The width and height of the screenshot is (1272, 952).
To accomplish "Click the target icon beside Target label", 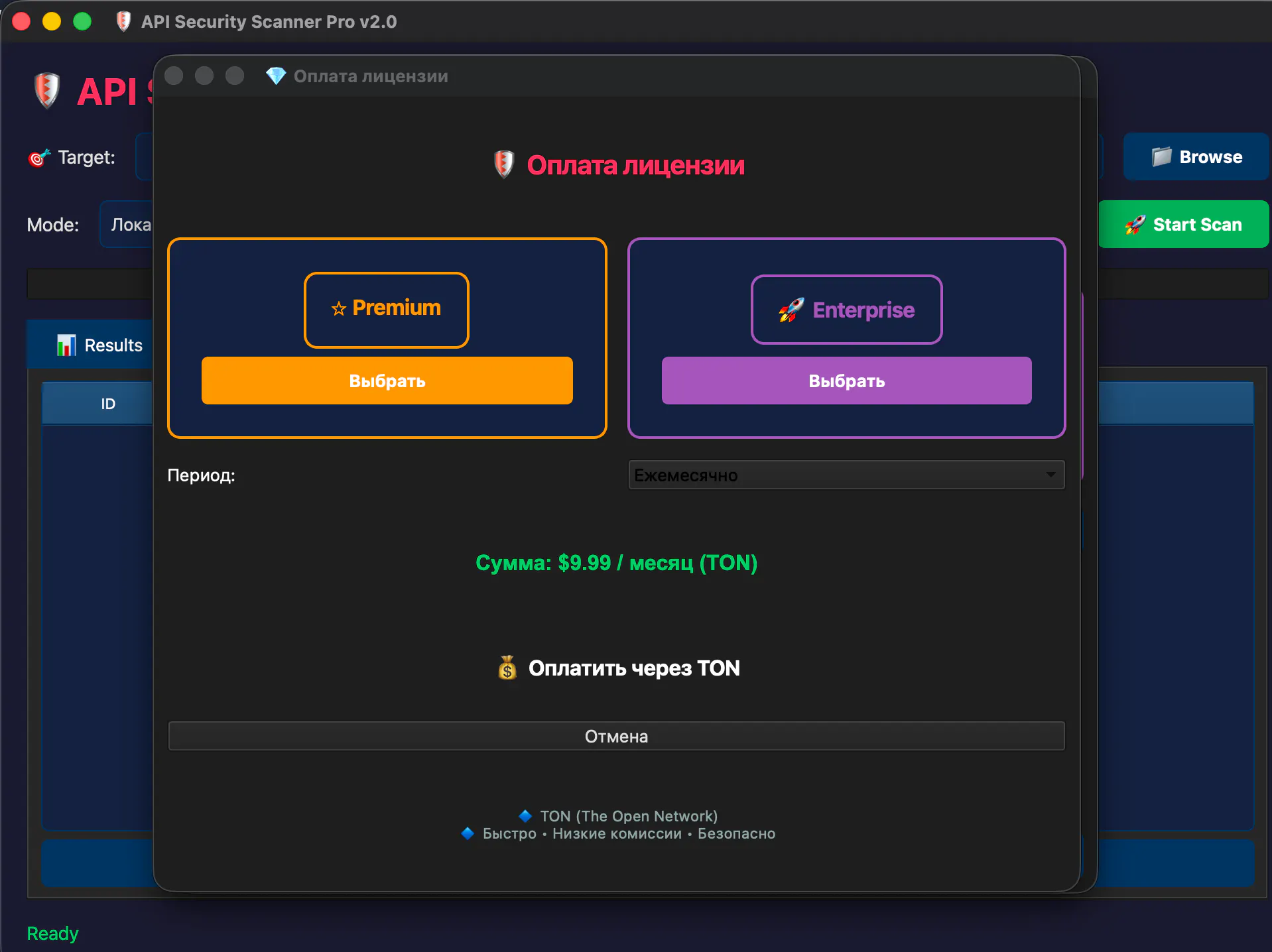I will pyautogui.click(x=39, y=158).
